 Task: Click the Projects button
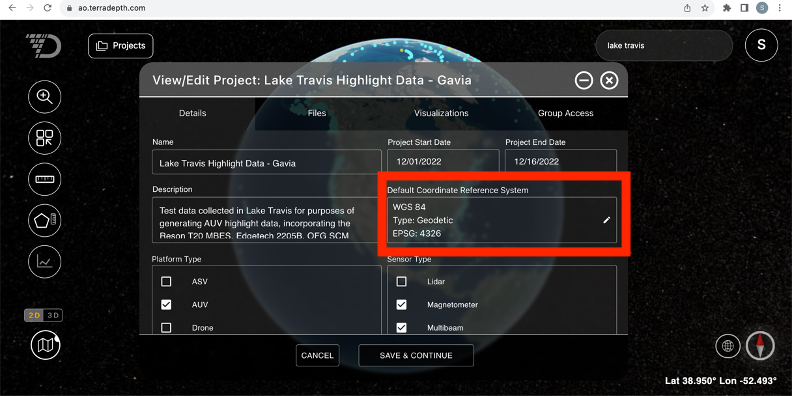(121, 45)
